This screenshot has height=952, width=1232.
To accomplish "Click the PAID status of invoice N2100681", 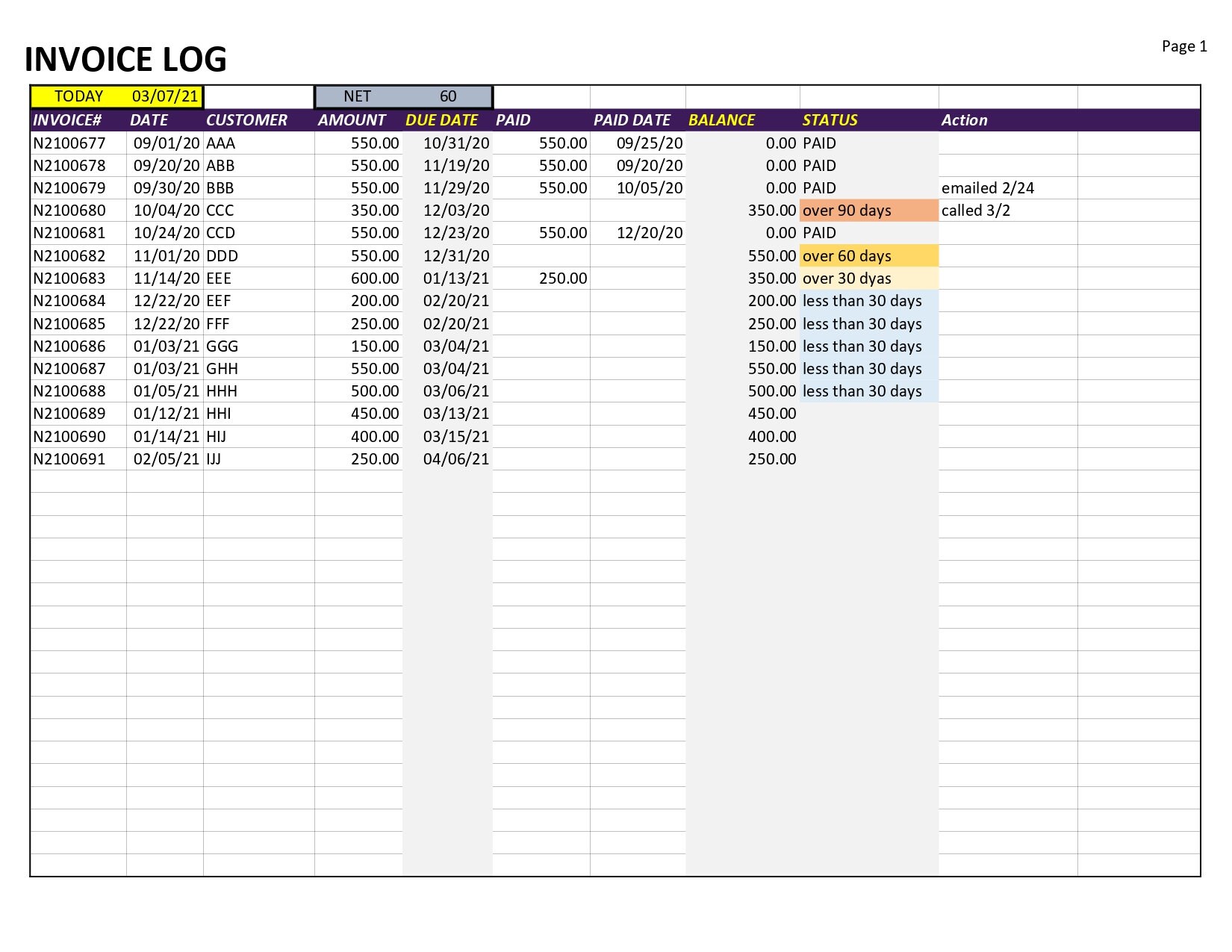I will coord(818,233).
